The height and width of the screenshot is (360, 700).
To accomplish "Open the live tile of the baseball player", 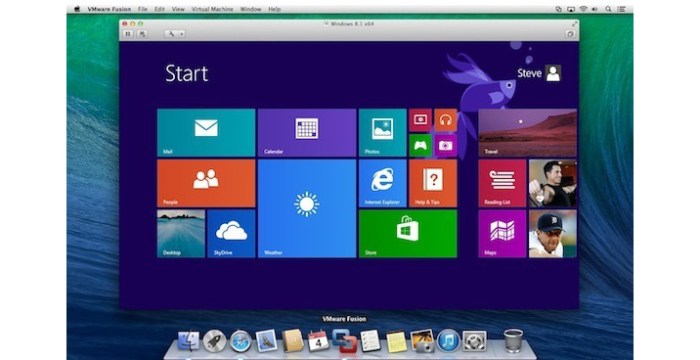I will [x=553, y=234].
